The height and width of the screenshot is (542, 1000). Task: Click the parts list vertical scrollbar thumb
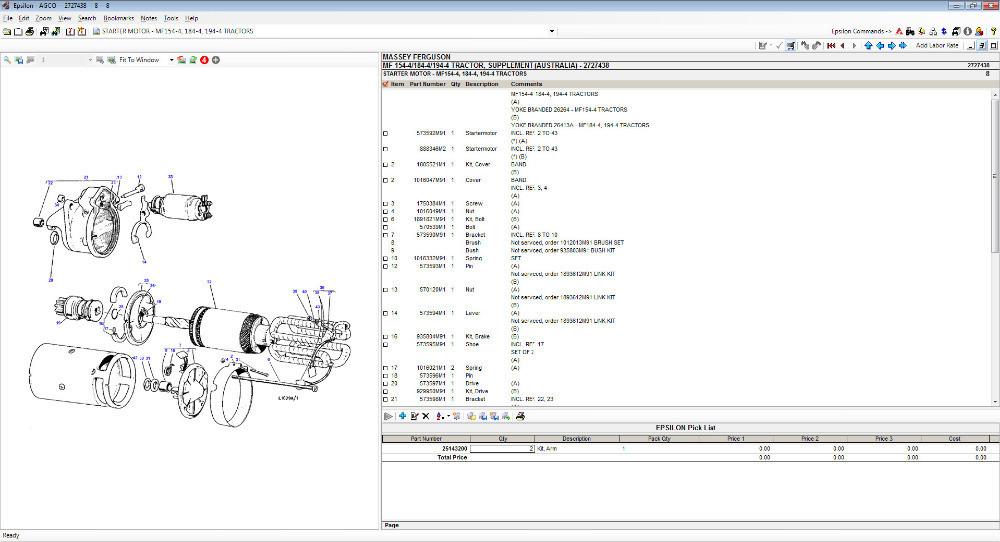[995, 175]
